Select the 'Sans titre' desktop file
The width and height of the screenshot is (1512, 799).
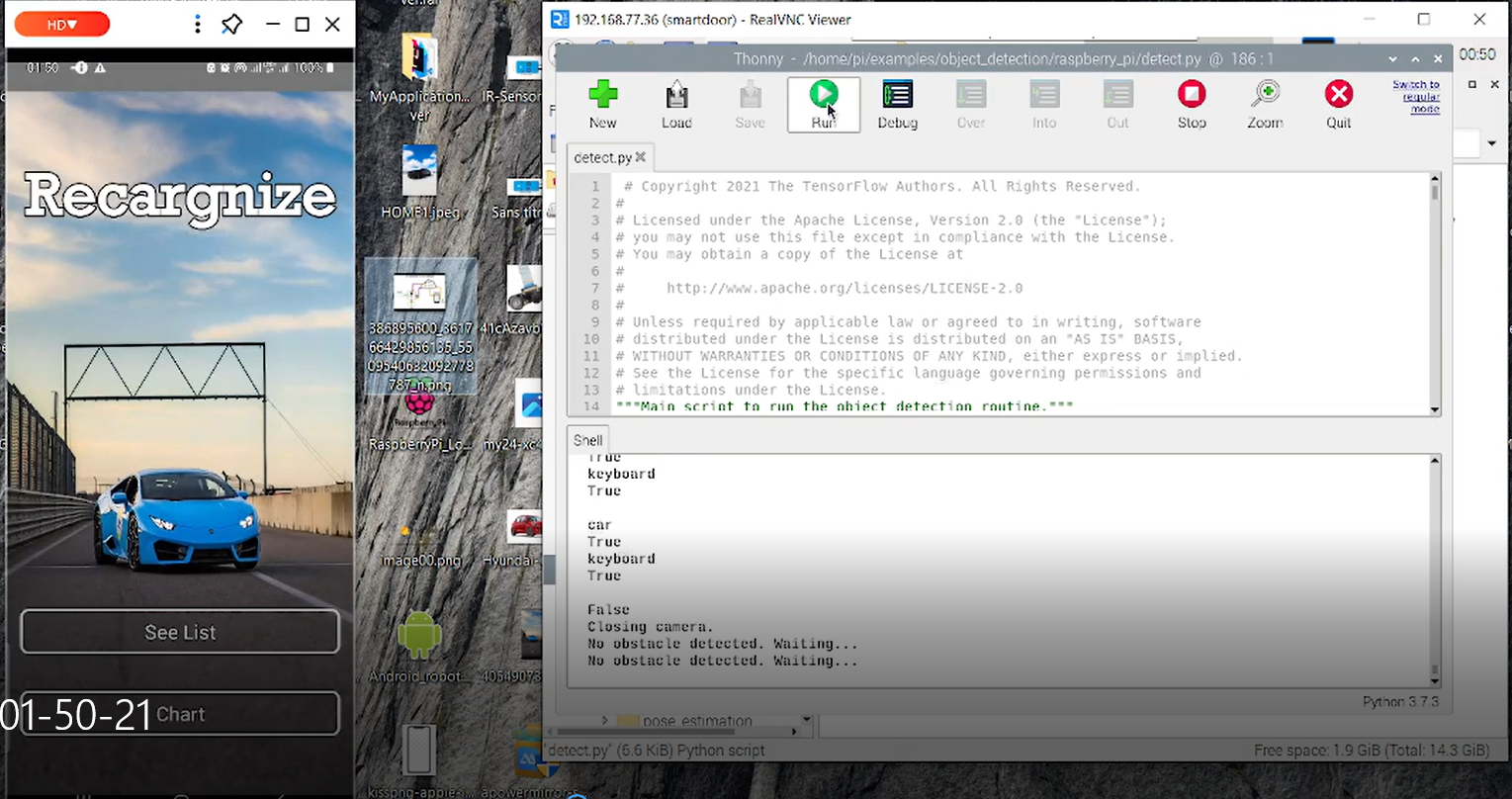(517, 196)
